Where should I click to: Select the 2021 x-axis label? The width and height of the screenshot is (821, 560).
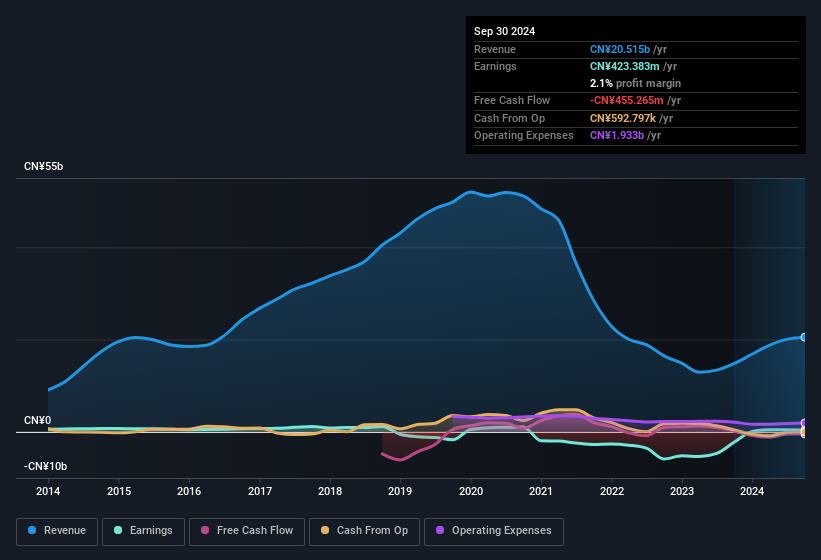click(x=541, y=491)
